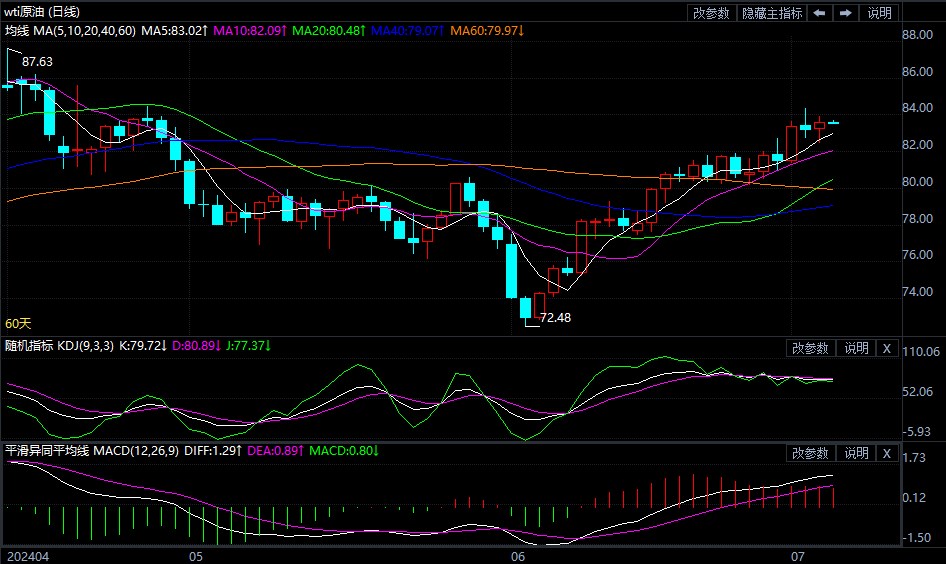Click the 72.48 low price marker
This screenshot has width=946, height=564.
coord(555,319)
